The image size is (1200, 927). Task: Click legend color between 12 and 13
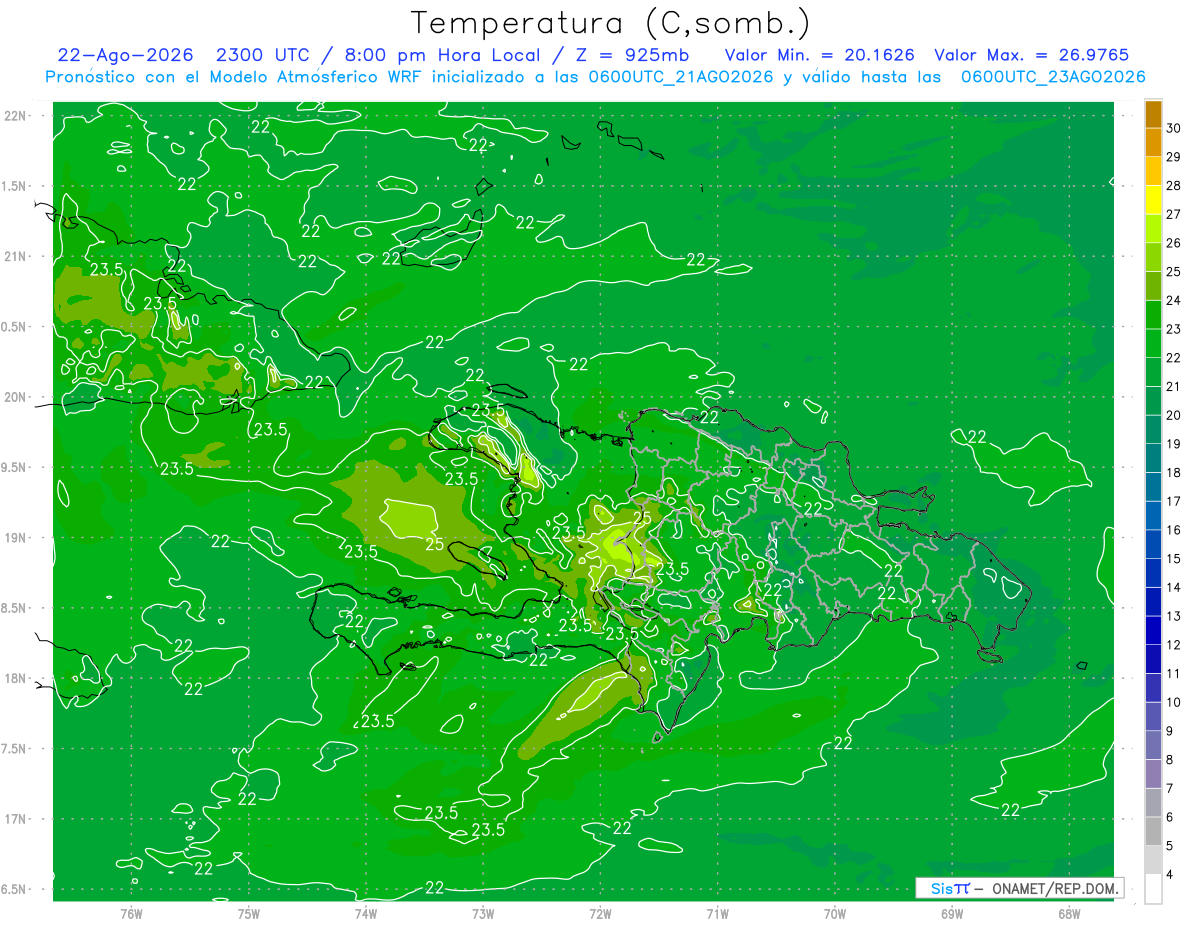tap(1153, 631)
